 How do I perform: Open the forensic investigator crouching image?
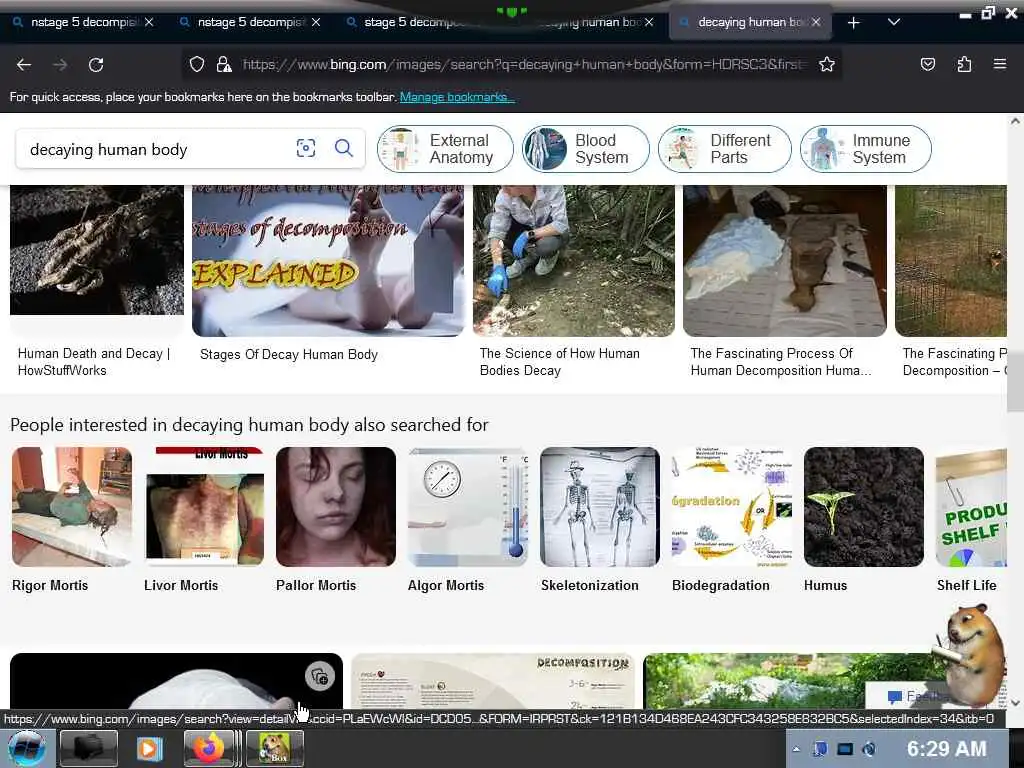[573, 261]
